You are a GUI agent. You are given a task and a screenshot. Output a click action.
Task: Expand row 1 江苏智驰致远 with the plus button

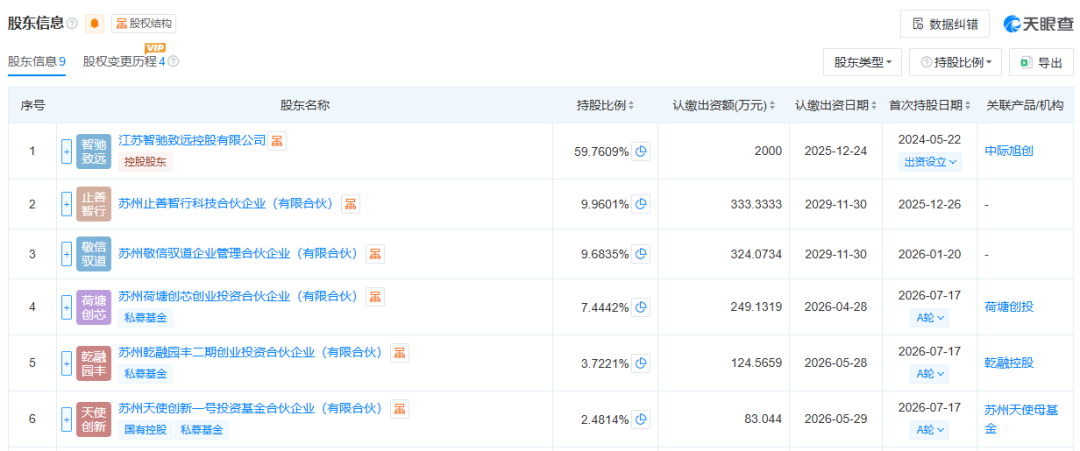click(x=66, y=151)
